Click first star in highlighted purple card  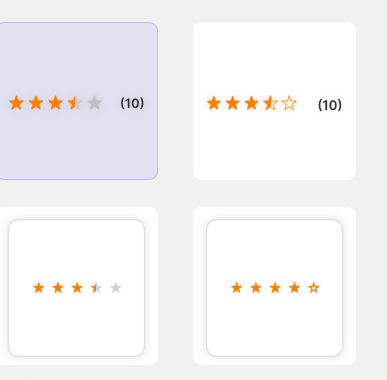(16, 103)
